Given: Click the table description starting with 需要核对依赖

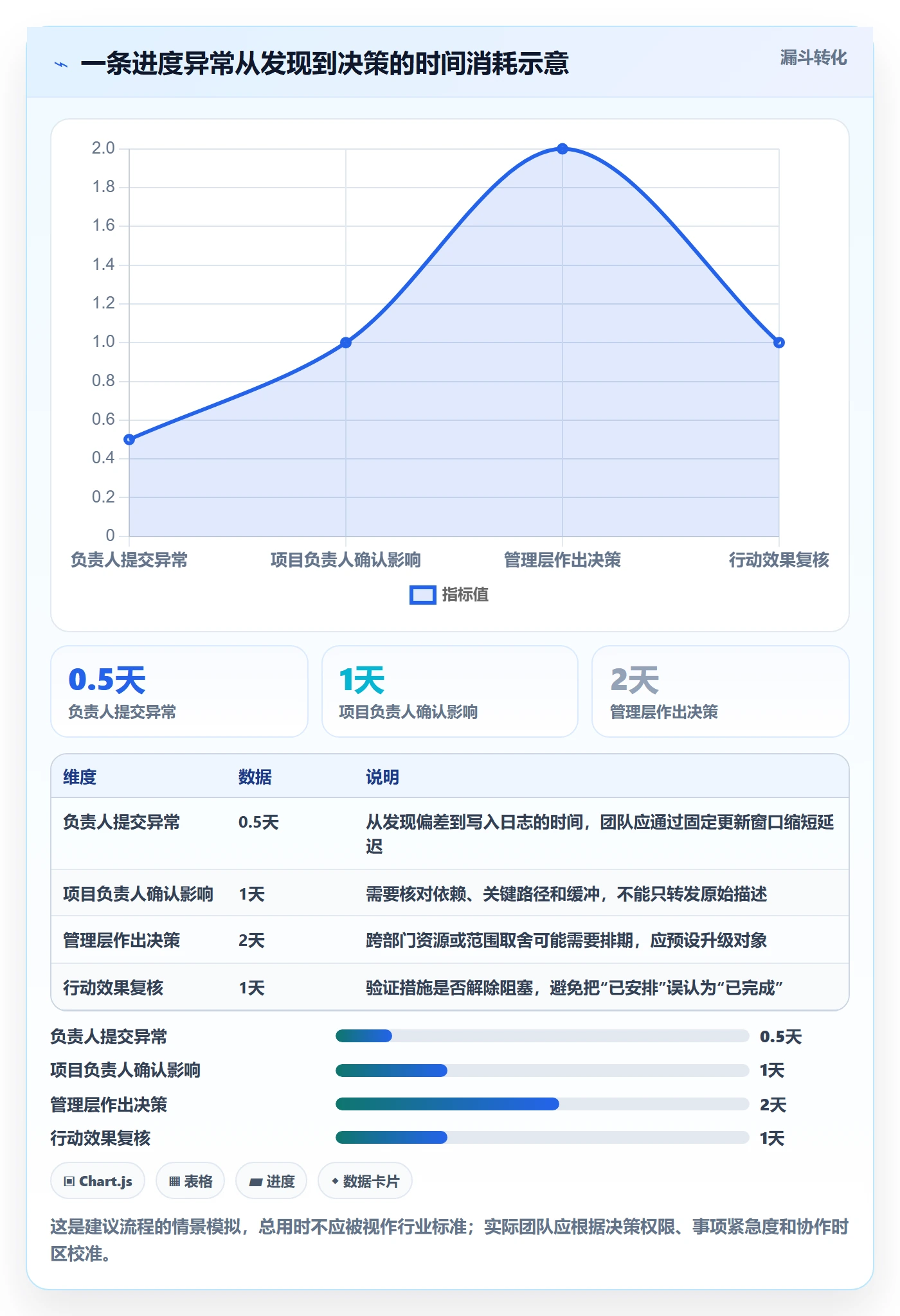Looking at the screenshot, I should coord(566,894).
